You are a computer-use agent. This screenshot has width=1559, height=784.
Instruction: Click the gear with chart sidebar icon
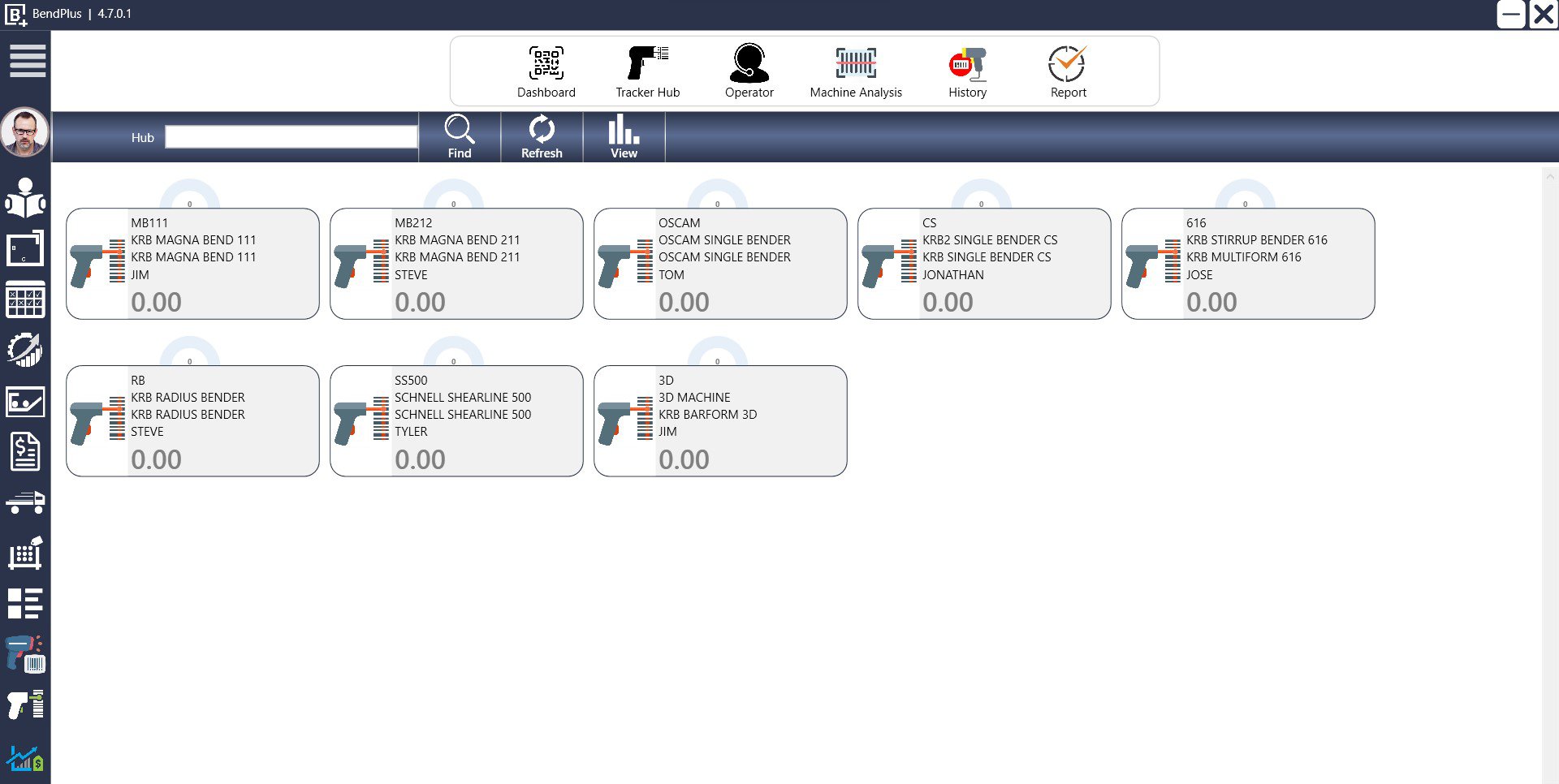[25, 350]
